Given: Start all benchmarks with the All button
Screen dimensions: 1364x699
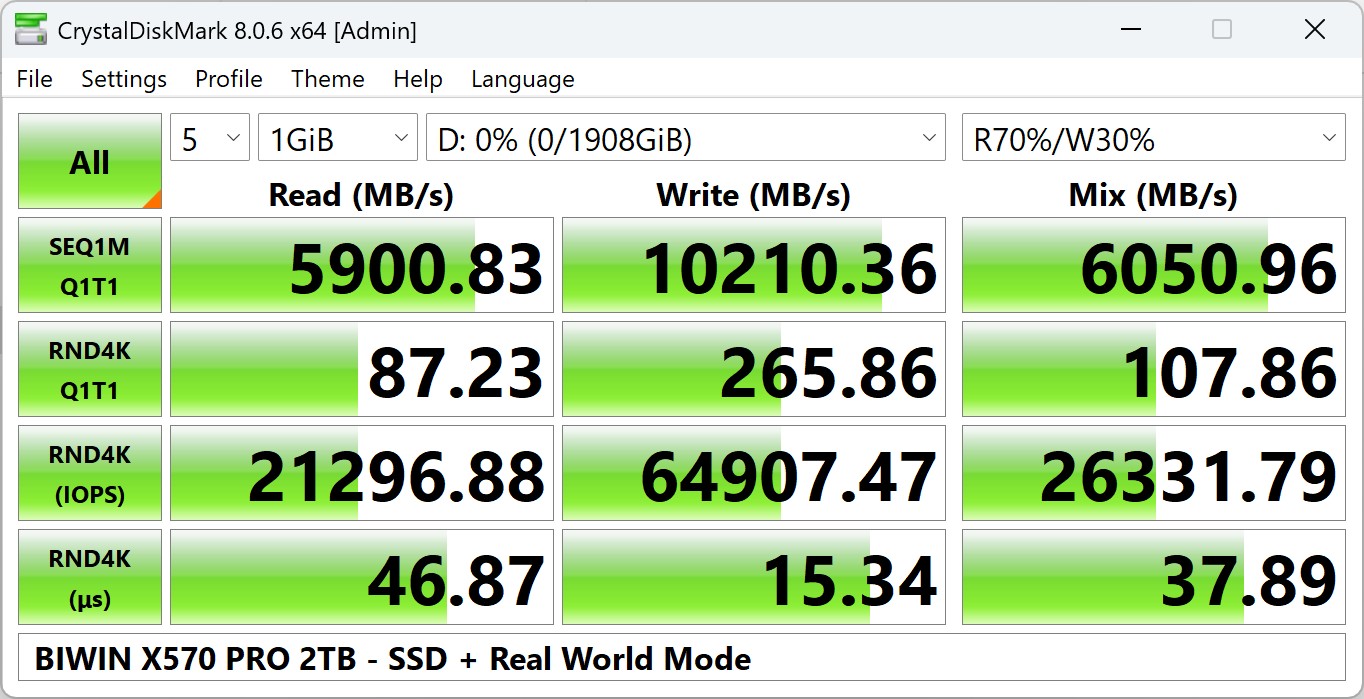Looking at the screenshot, I should [90, 162].
